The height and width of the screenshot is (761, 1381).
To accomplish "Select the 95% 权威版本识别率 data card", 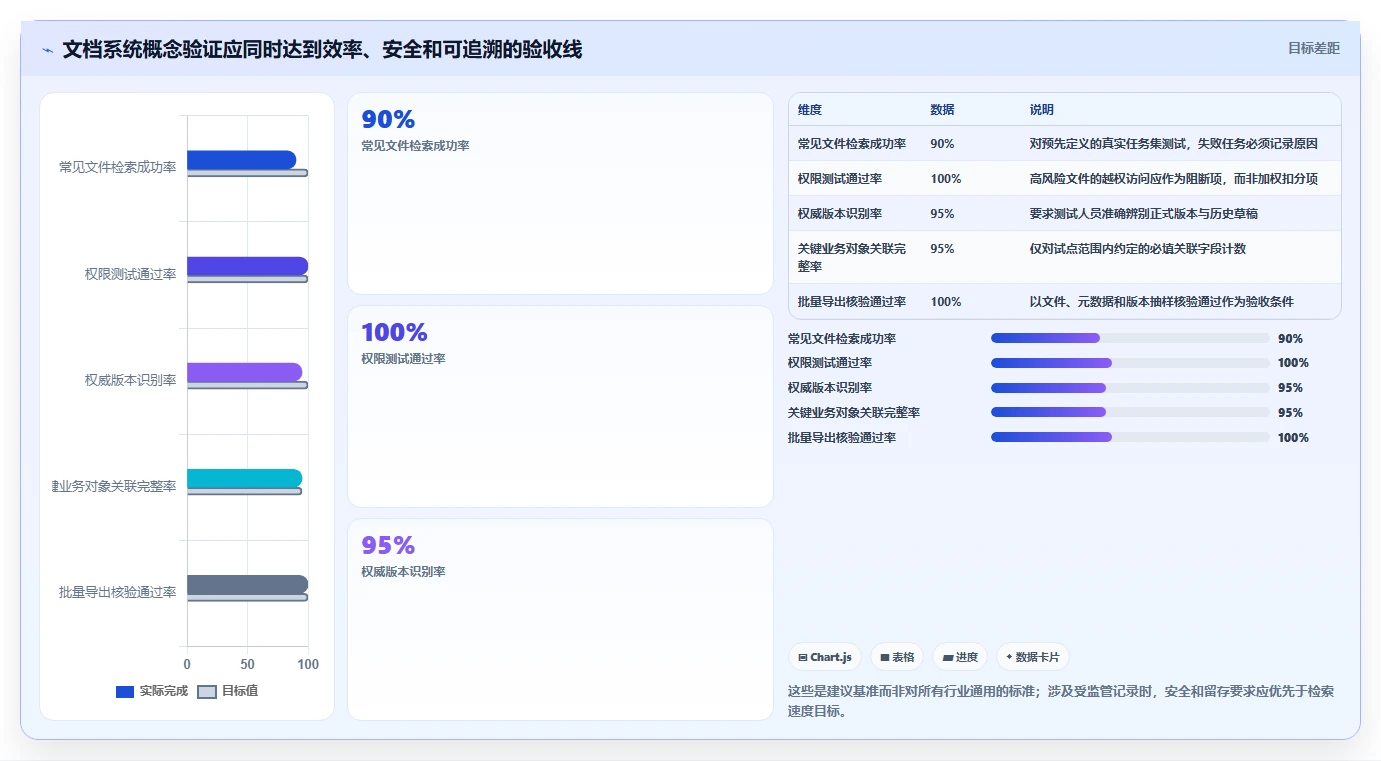I will click(x=560, y=619).
